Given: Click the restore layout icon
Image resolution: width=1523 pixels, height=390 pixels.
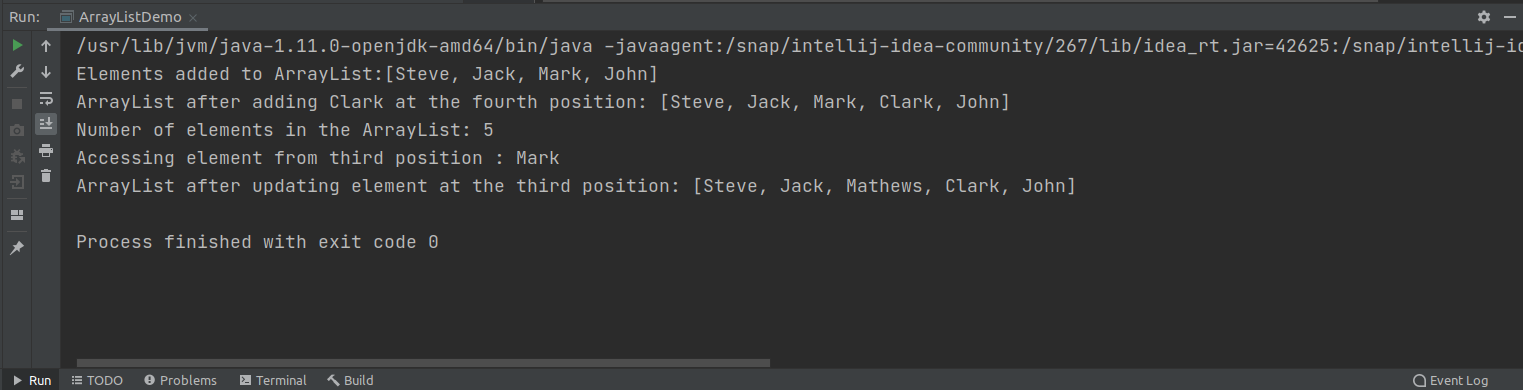Looking at the screenshot, I should 17,215.
